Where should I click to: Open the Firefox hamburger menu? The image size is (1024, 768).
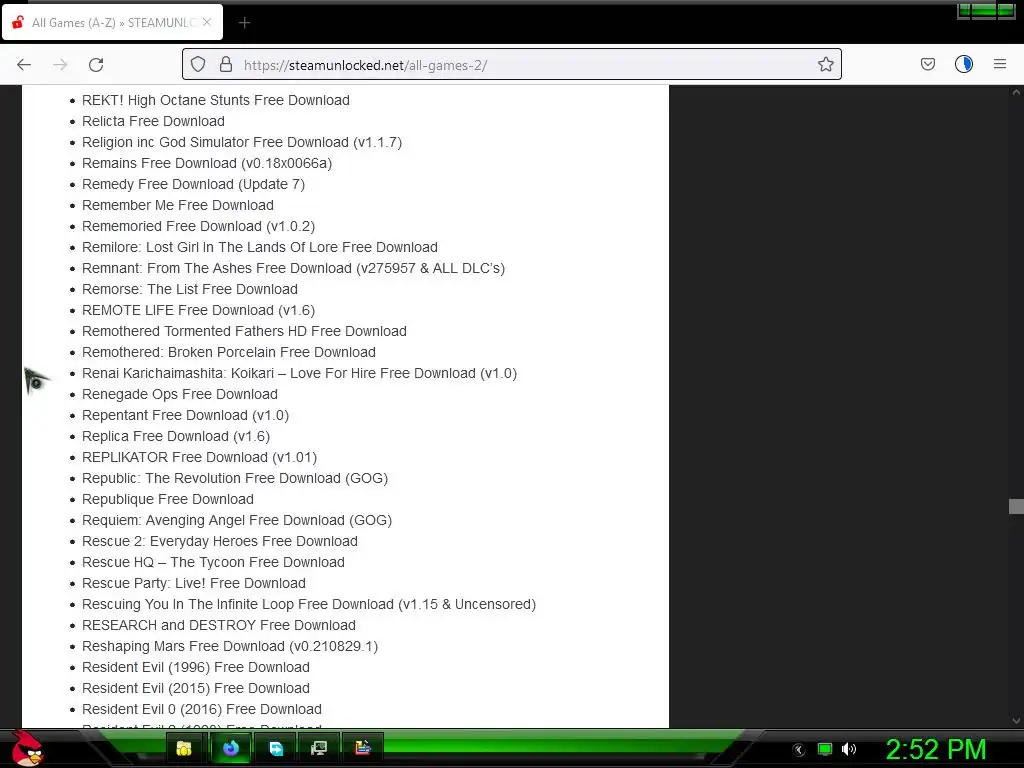[x=1000, y=64]
